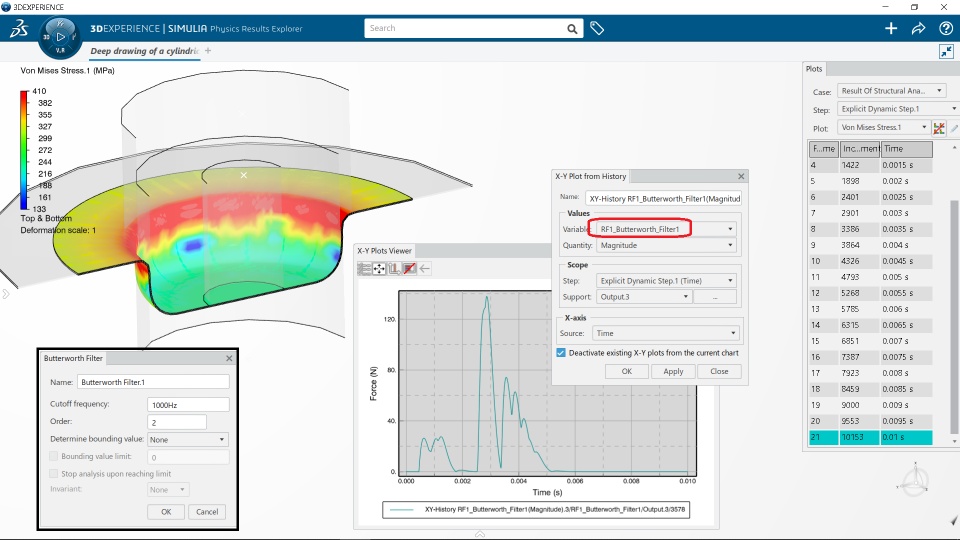Open the tag explorer icon
The width and height of the screenshot is (960, 540).
click(597, 28)
